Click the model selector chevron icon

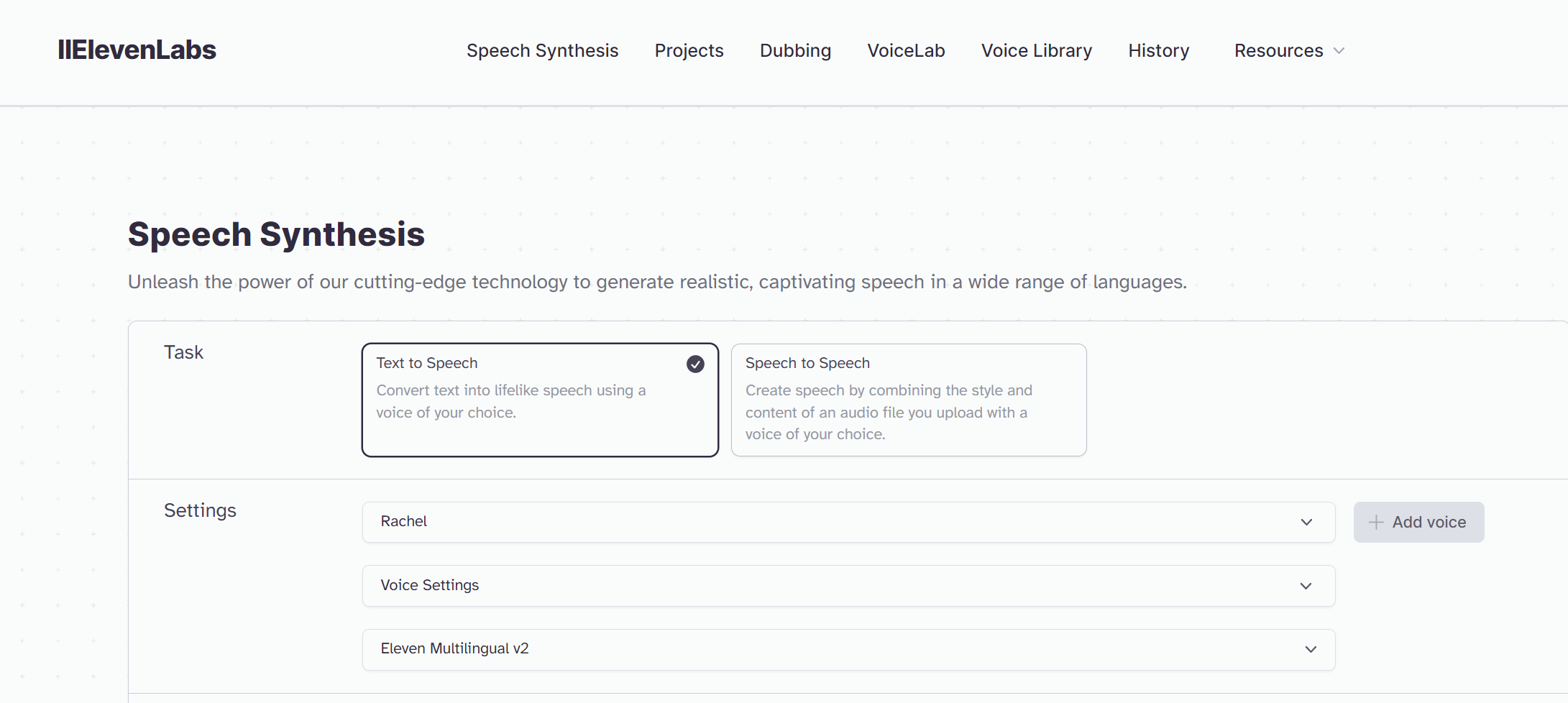(x=1311, y=649)
